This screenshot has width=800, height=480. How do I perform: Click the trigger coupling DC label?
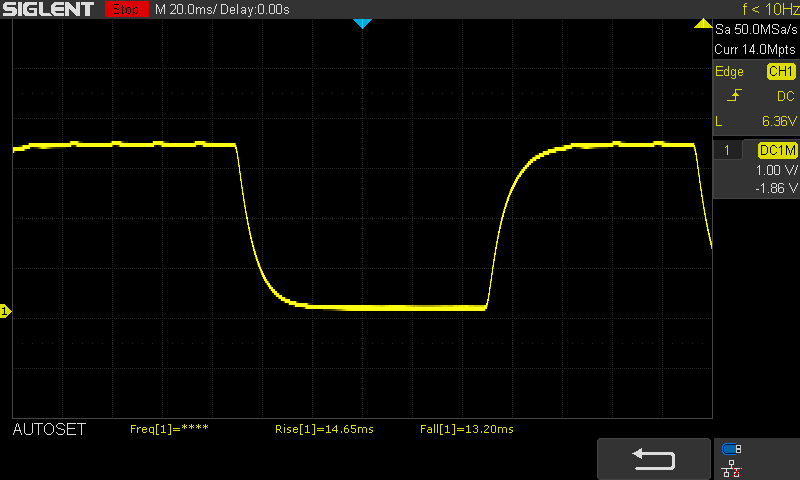tap(786, 96)
